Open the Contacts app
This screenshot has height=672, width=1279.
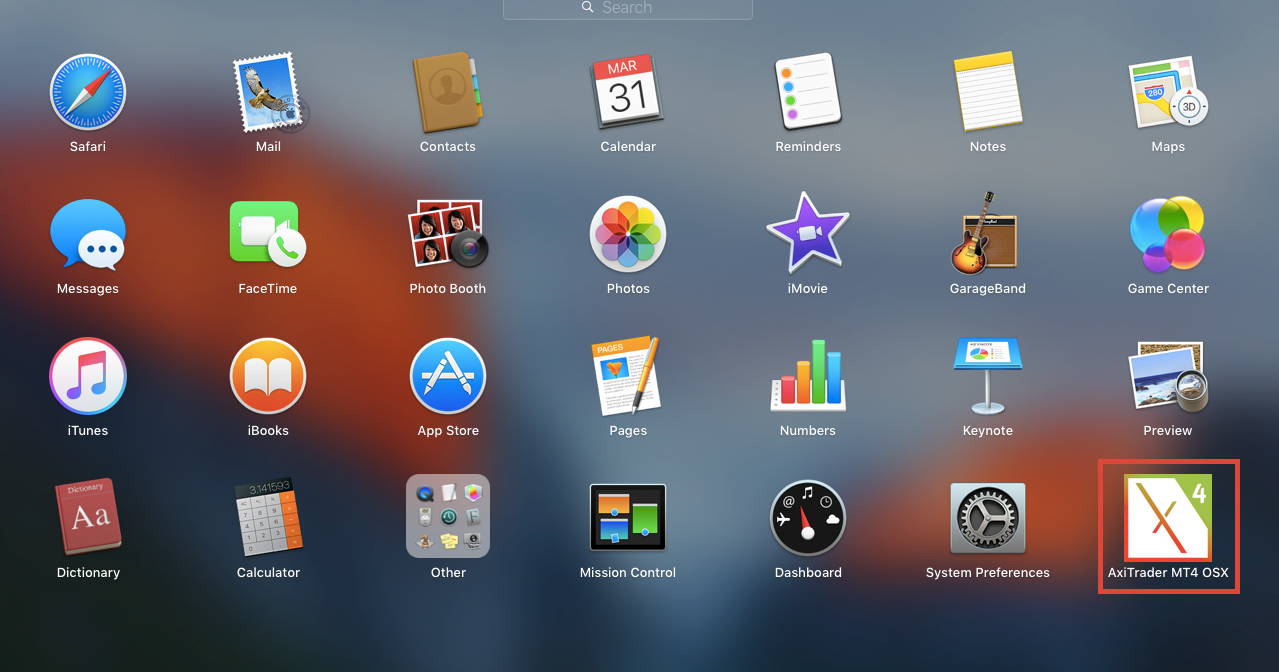click(x=447, y=92)
